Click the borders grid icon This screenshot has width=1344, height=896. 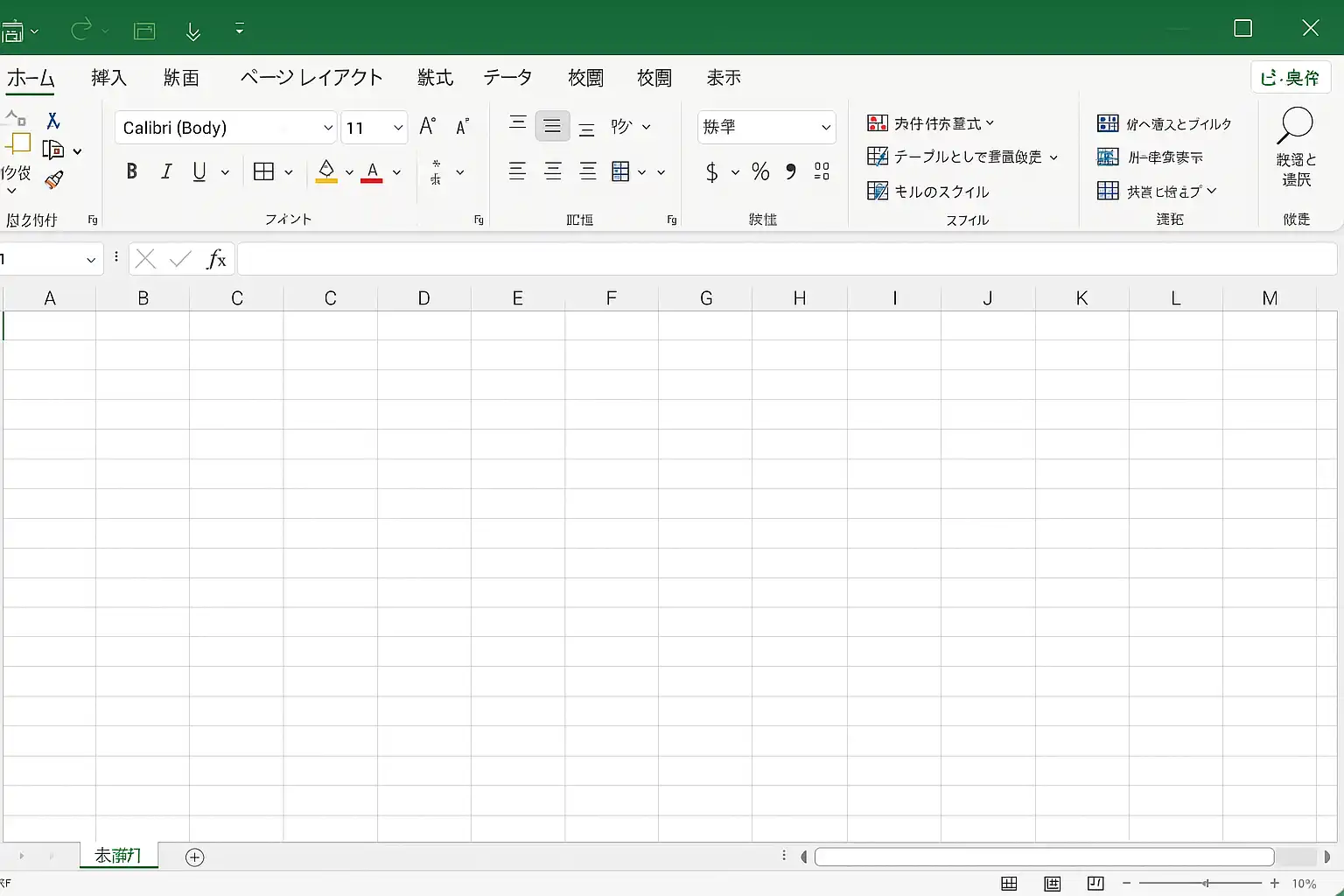point(263,171)
